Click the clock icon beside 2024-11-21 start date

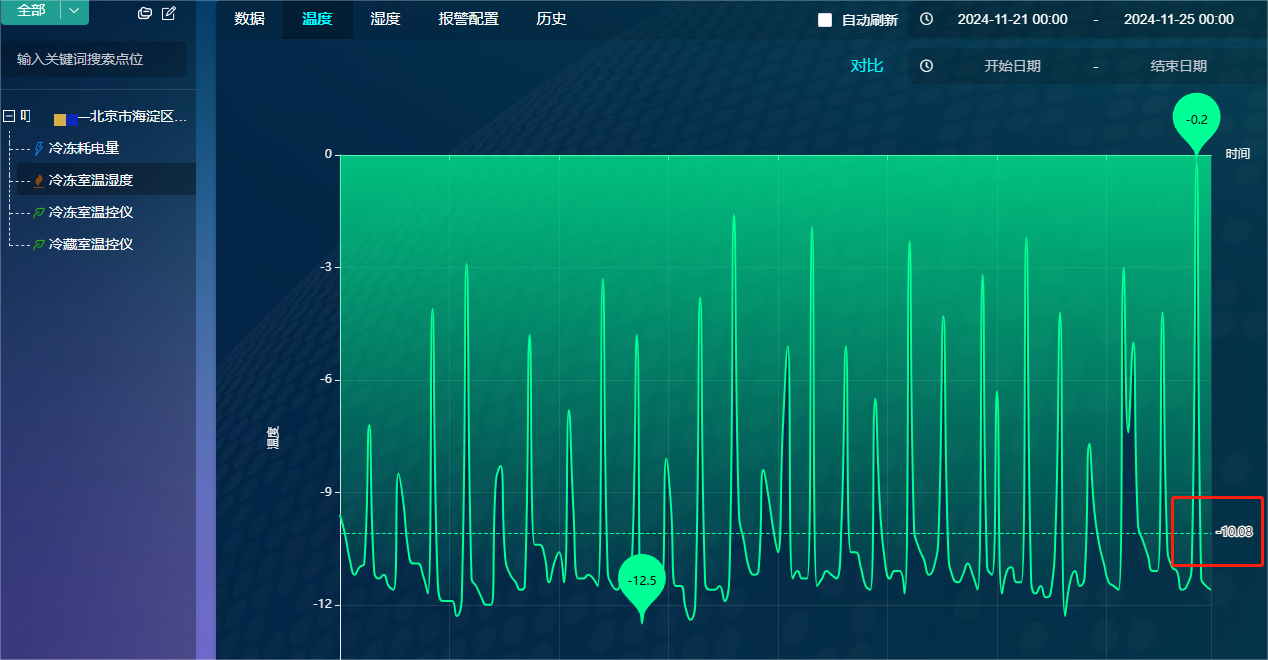pyautogui.click(x=927, y=19)
